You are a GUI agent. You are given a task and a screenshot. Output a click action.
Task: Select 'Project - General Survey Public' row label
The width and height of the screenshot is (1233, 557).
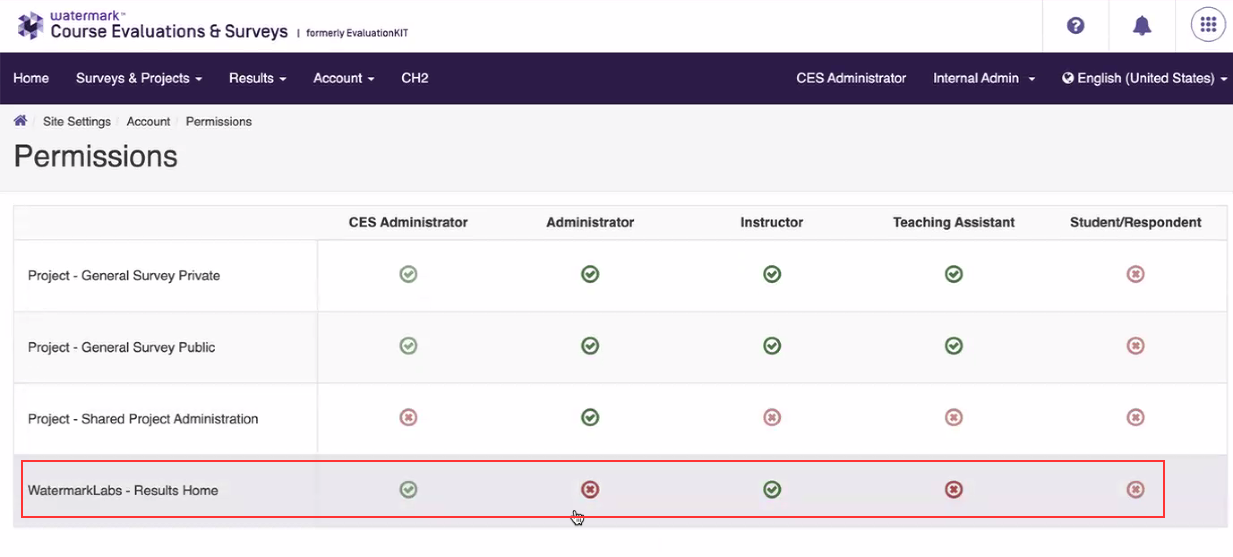[x=122, y=347]
